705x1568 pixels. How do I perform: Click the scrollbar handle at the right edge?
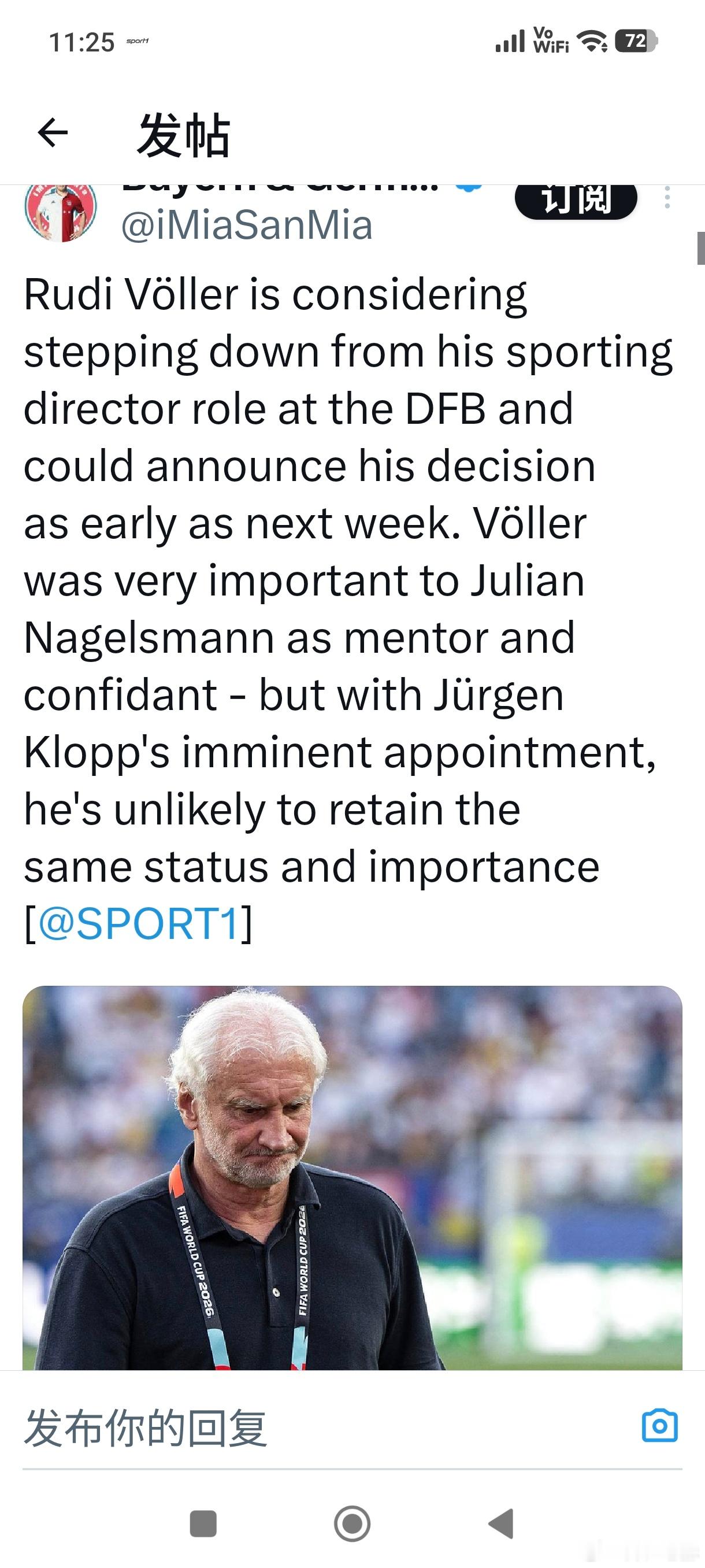point(701,247)
